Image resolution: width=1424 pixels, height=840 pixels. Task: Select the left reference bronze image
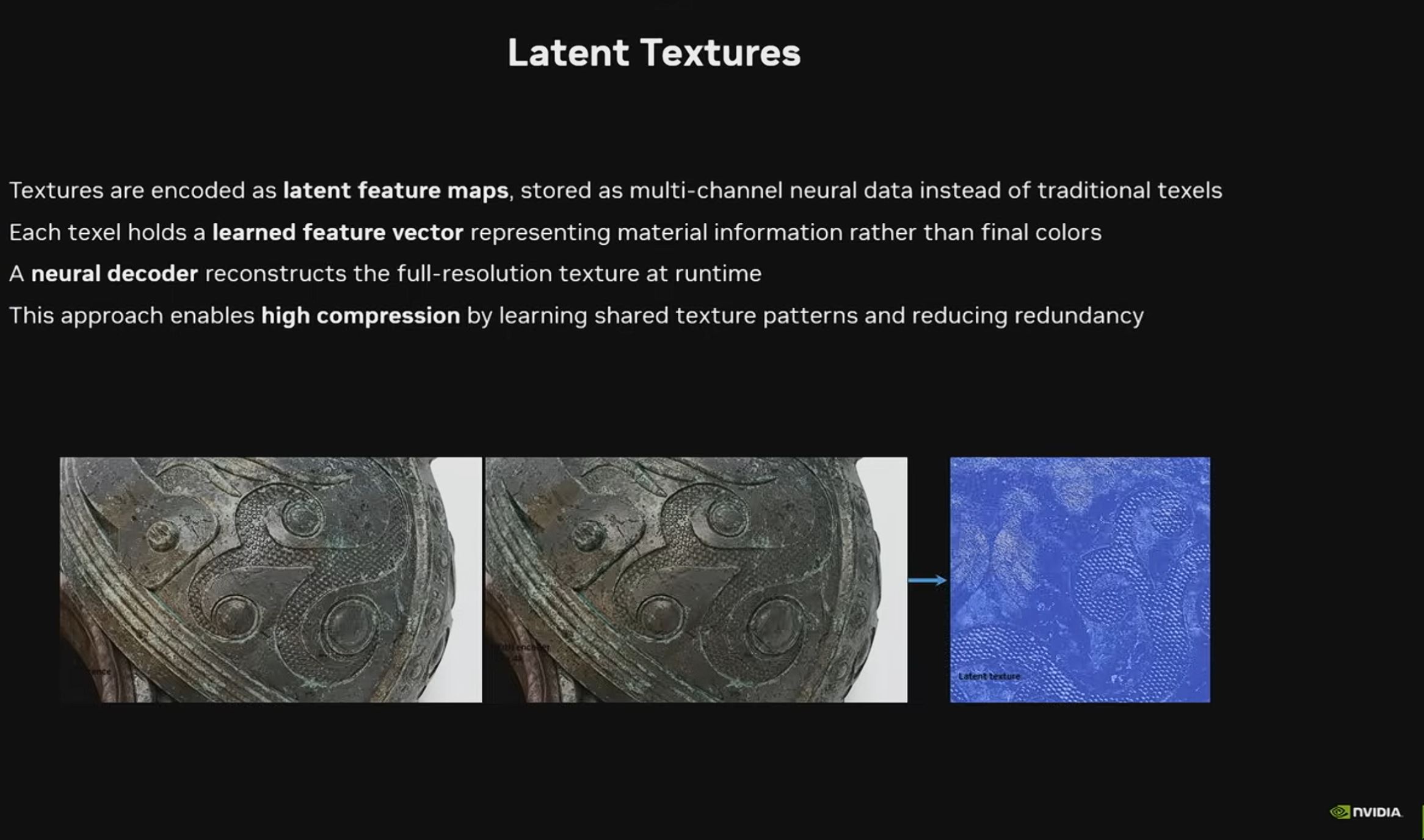click(x=271, y=579)
